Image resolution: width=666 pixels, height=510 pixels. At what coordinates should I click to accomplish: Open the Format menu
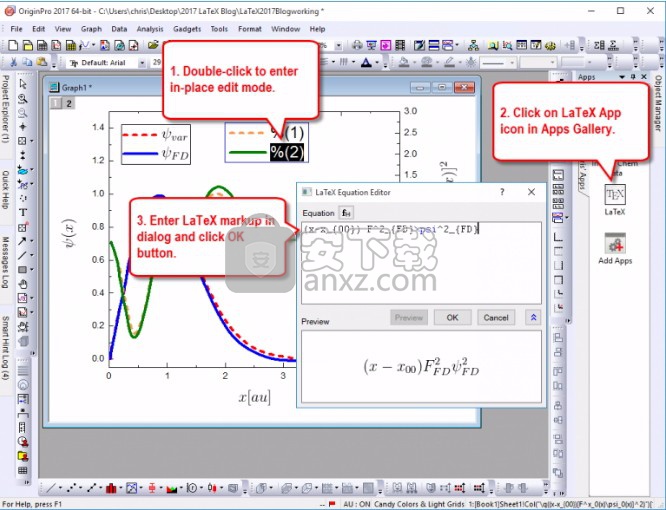[x=250, y=29]
